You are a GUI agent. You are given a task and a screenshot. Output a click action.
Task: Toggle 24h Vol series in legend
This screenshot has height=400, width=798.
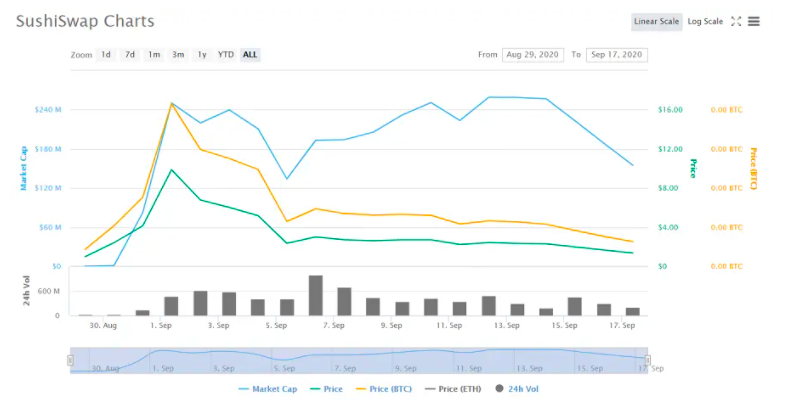(517, 389)
